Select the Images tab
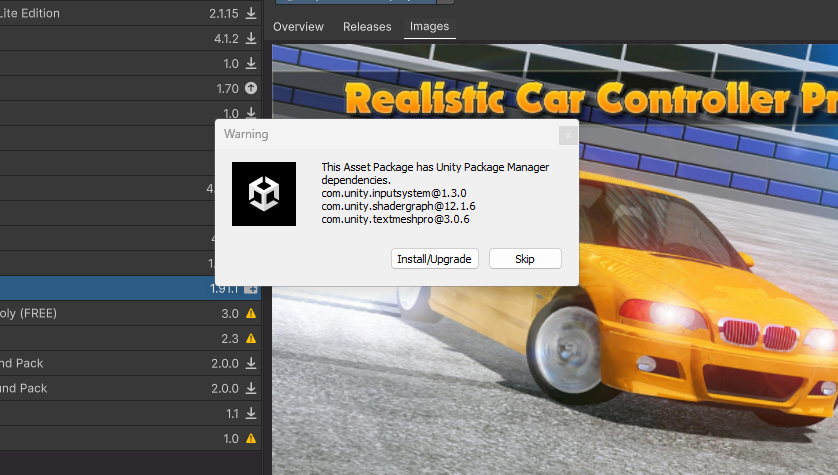The width and height of the screenshot is (838, 475). (x=429, y=26)
